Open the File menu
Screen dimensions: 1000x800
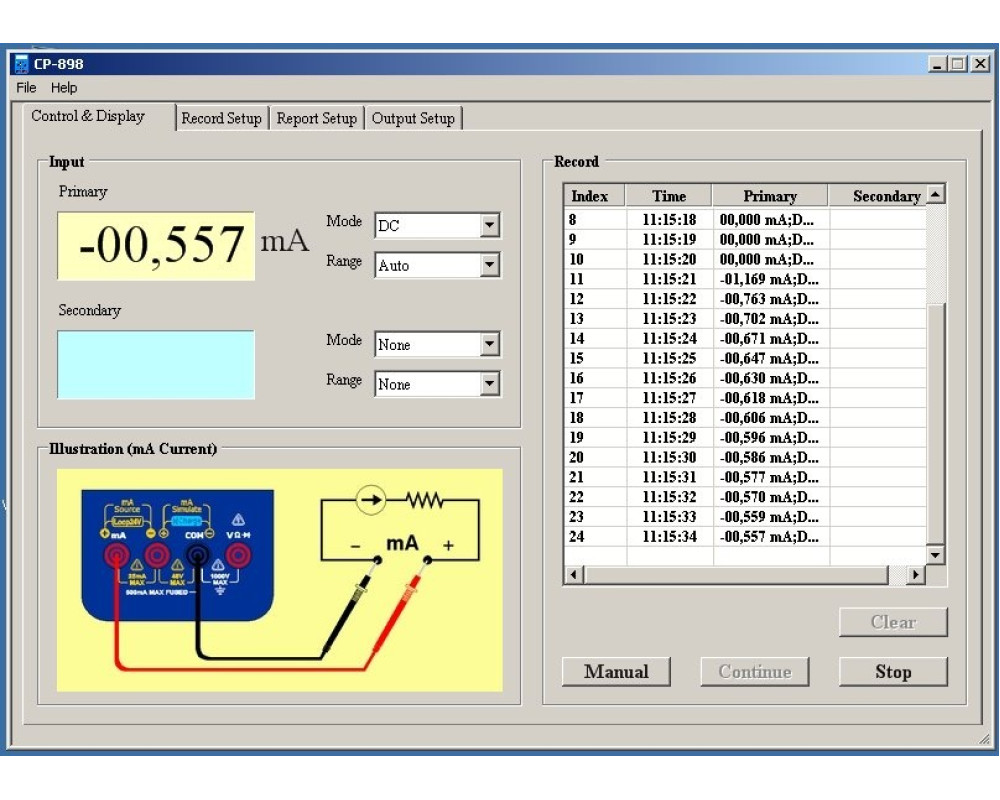pyautogui.click(x=26, y=88)
